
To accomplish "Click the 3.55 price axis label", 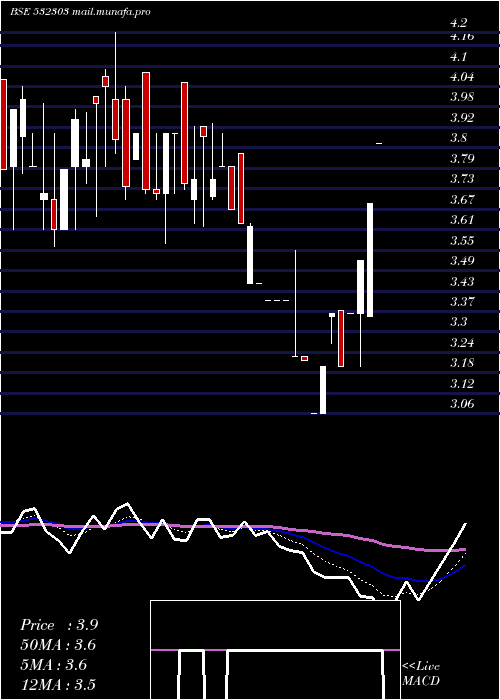I will (x=462, y=241).
